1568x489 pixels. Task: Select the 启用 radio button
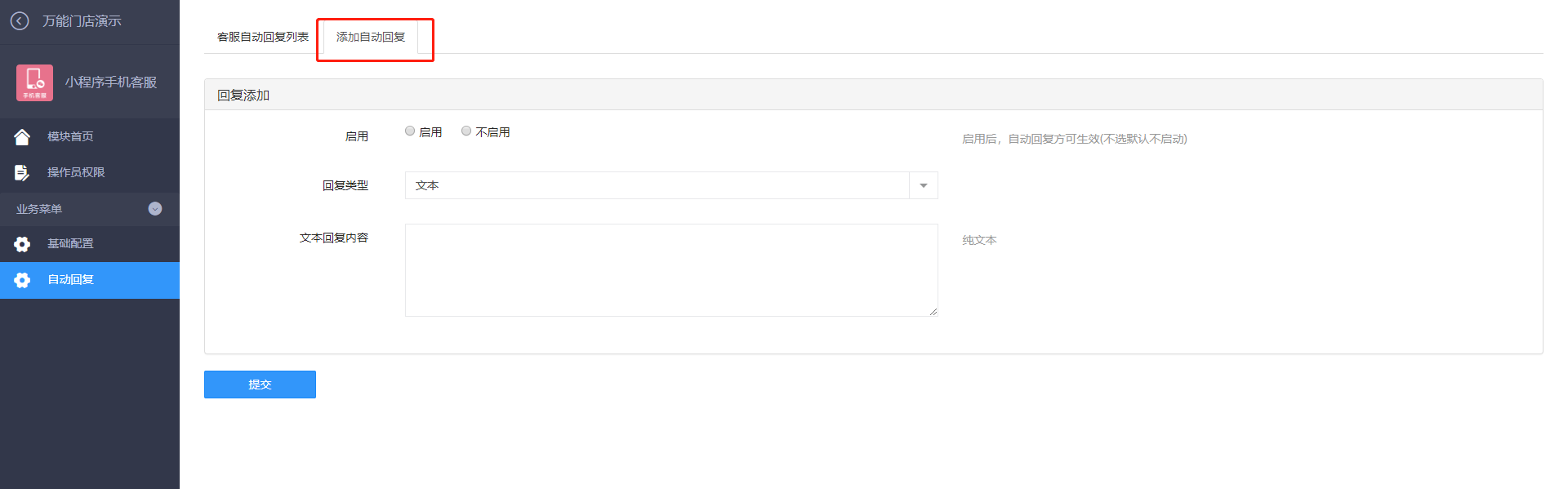pyautogui.click(x=410, y=131)
